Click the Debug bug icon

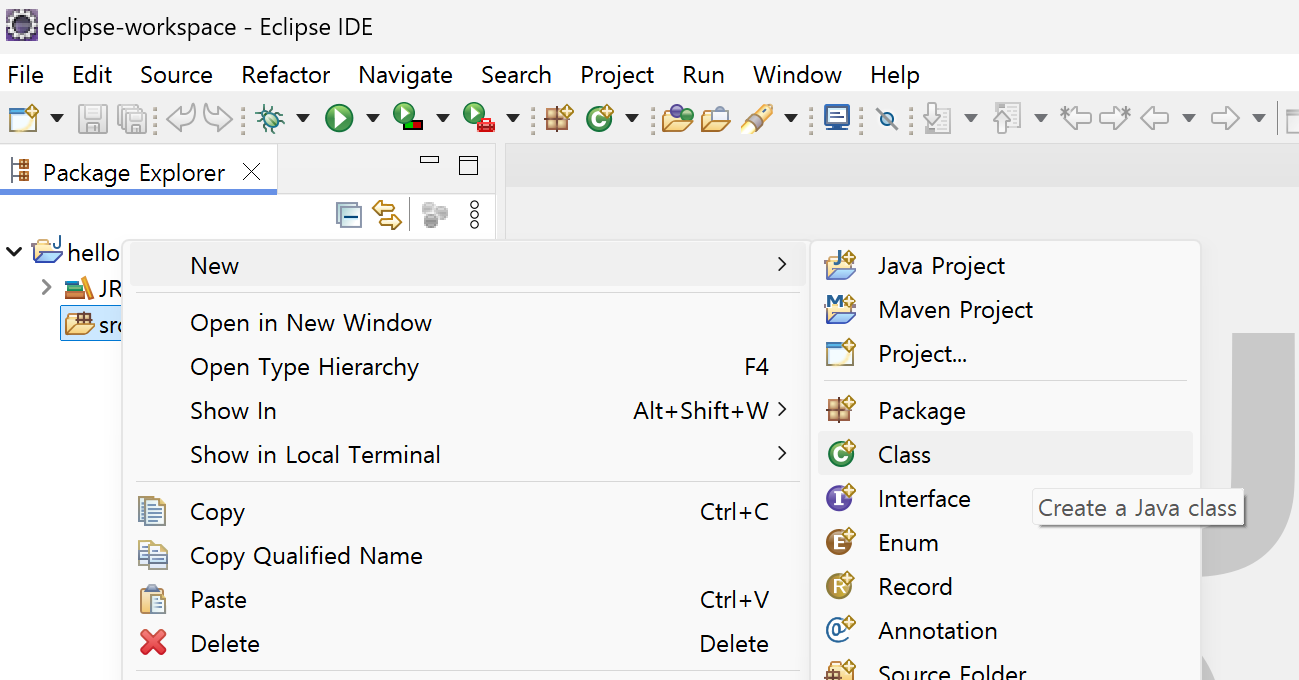(x=270, y=119)
